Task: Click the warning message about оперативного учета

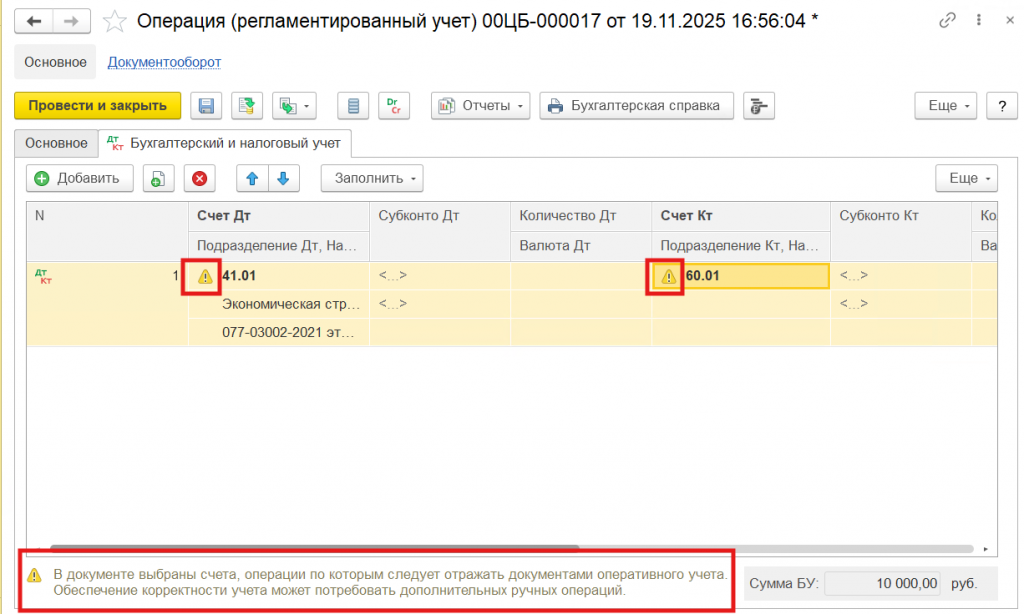Action: (390, 583)
